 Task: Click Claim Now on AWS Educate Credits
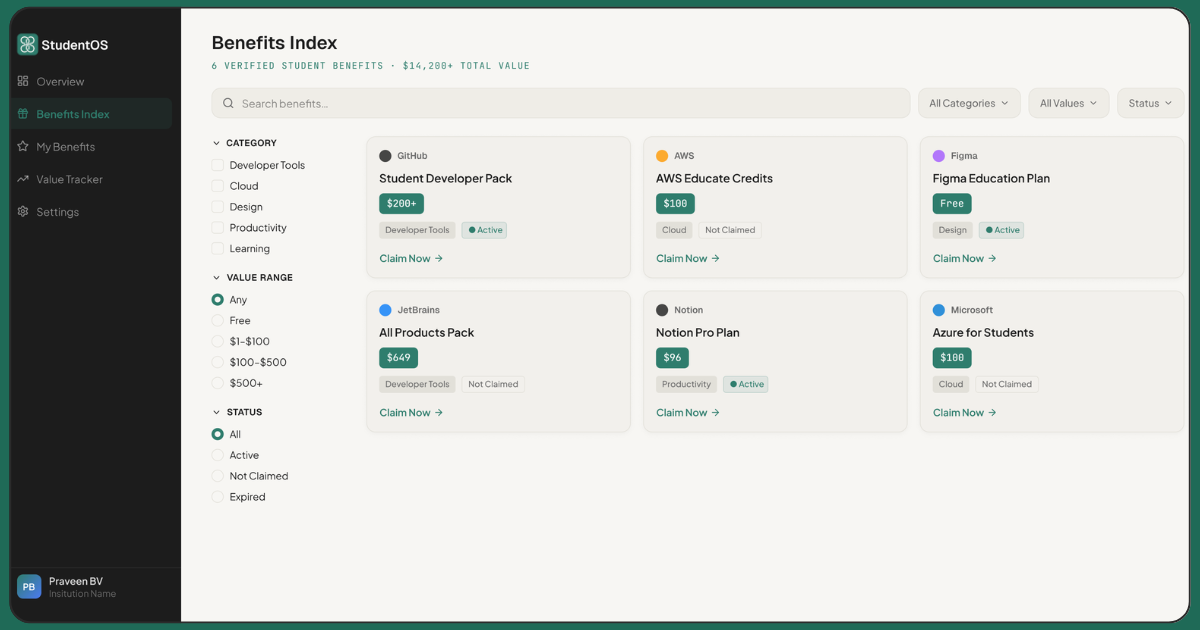(688, 258)
